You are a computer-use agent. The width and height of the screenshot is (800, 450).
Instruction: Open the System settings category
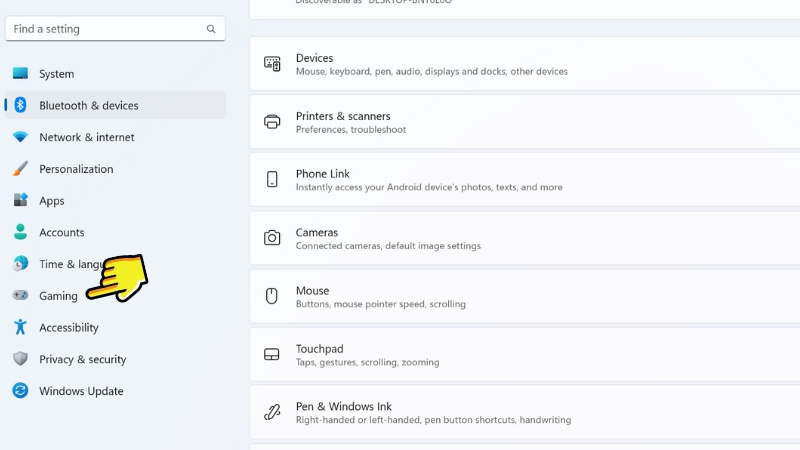tap(115, 73)
